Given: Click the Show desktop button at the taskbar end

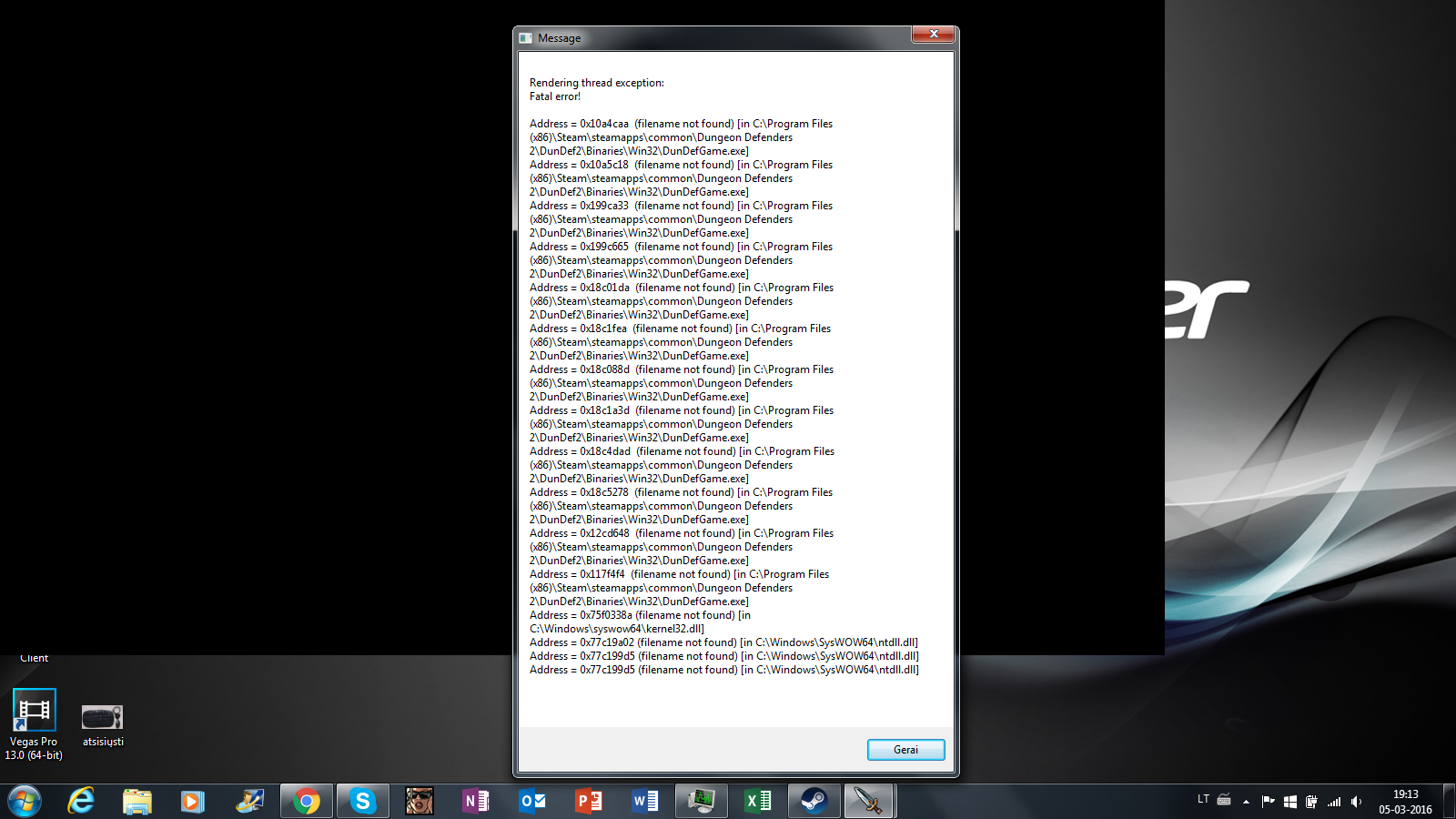Looking at the screenshot, I should pos(1449,802).
